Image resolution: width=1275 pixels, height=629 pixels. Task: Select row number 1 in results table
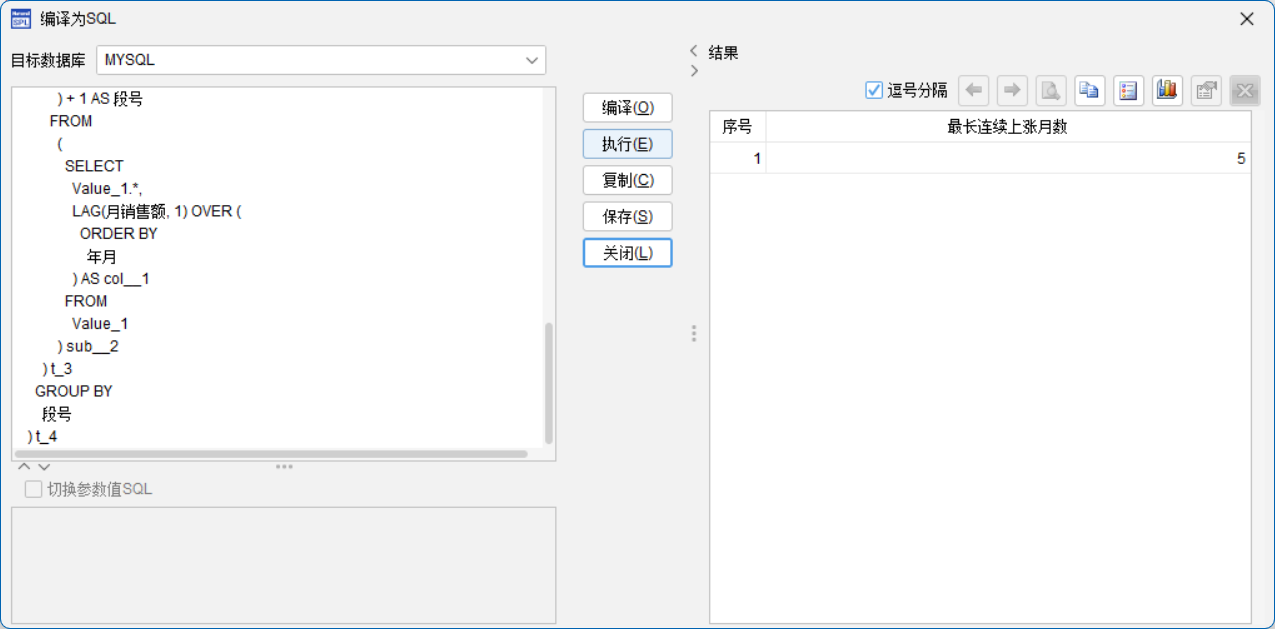(738, 158)
